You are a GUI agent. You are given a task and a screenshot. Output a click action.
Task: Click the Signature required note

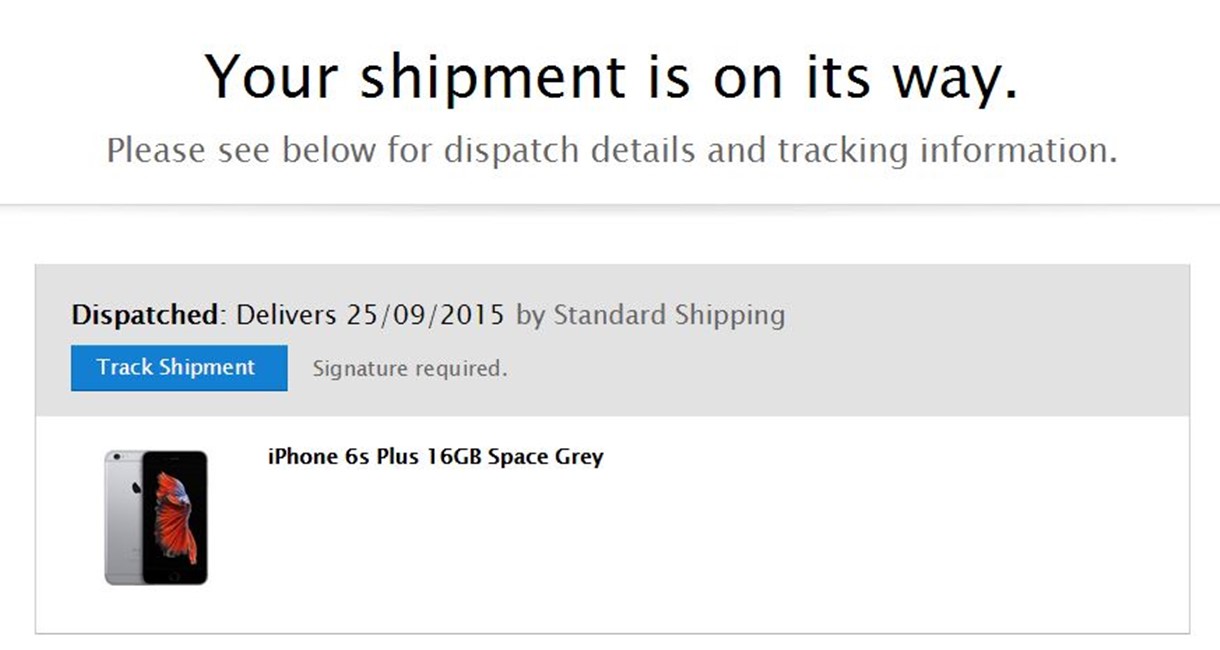(x=409, y=369)
